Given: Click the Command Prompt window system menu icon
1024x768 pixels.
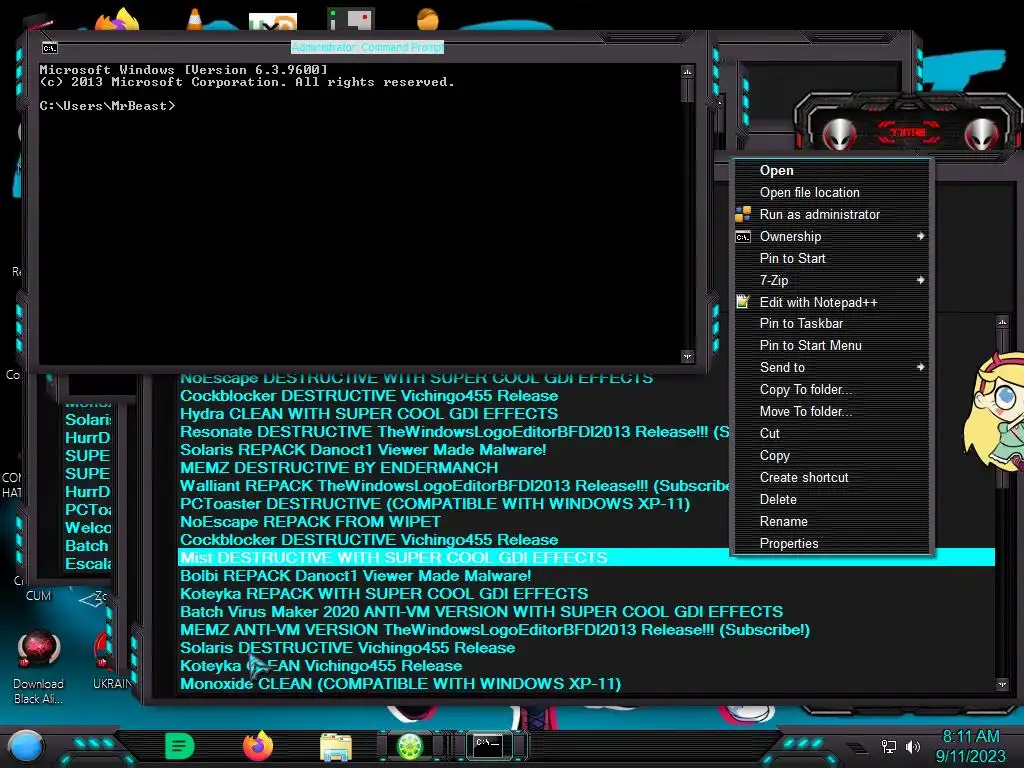Looking at the screenshot, I should coord(50,48).
